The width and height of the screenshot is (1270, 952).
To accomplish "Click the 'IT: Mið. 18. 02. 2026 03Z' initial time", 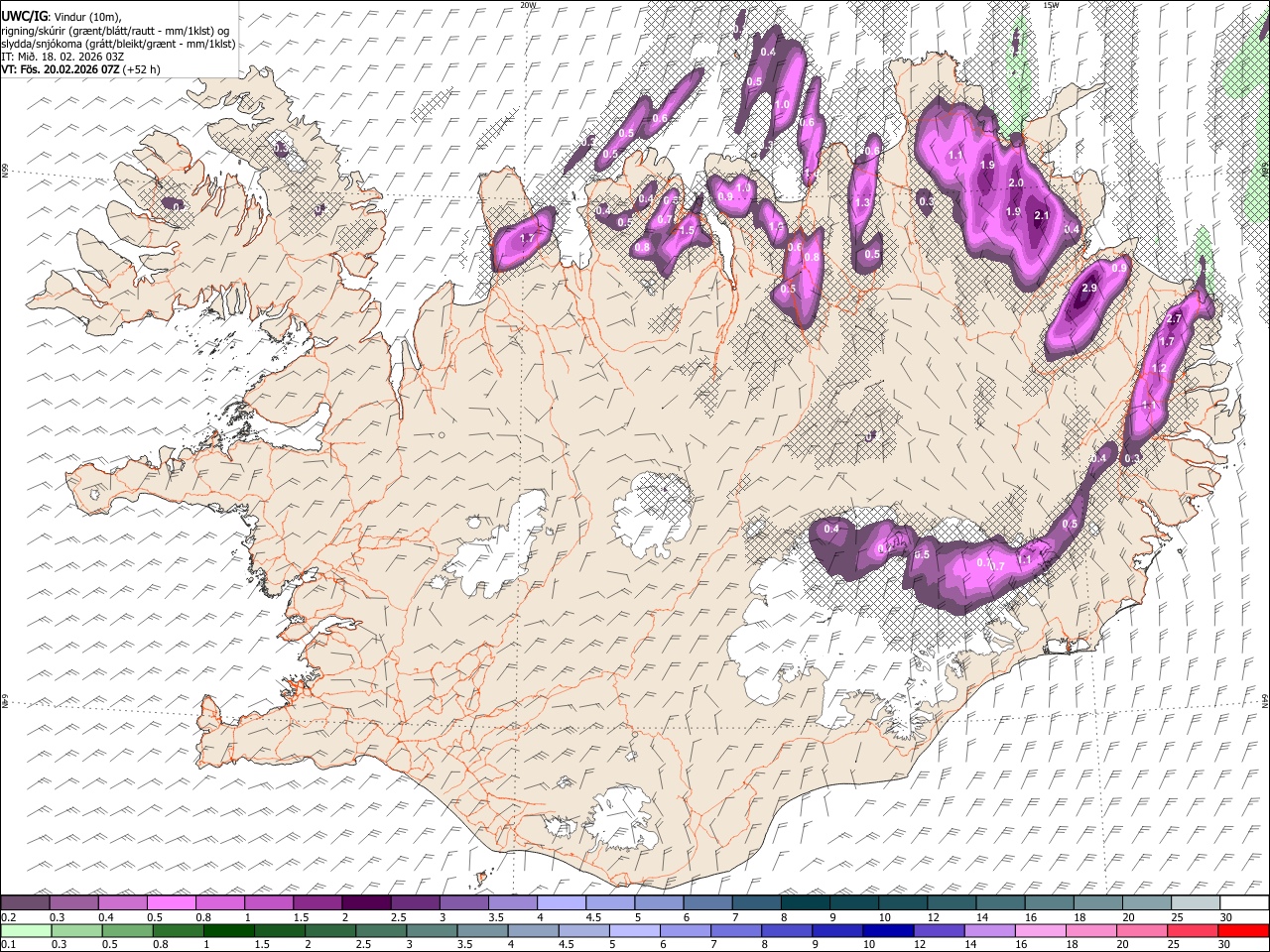I will pyautogui.click(x=63, y=57).
